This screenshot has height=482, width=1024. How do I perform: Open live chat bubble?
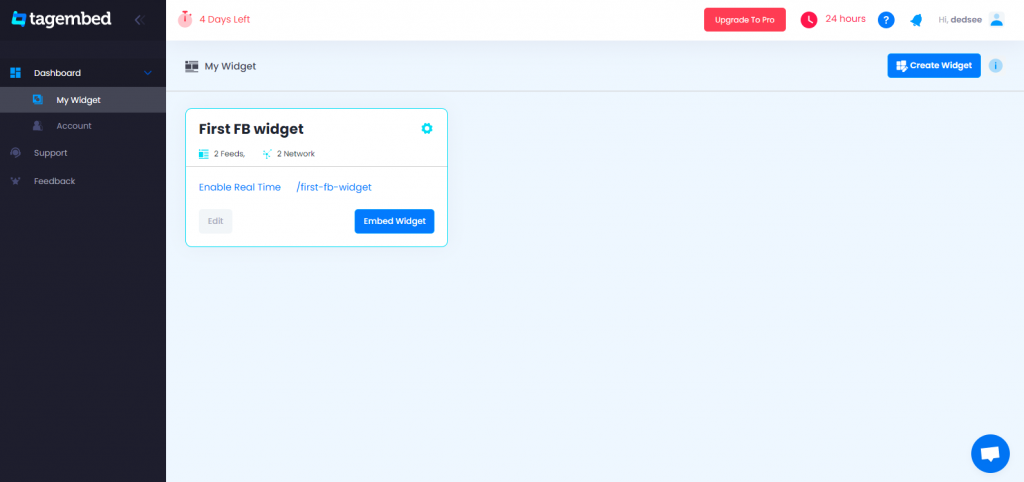coord(990,453)
